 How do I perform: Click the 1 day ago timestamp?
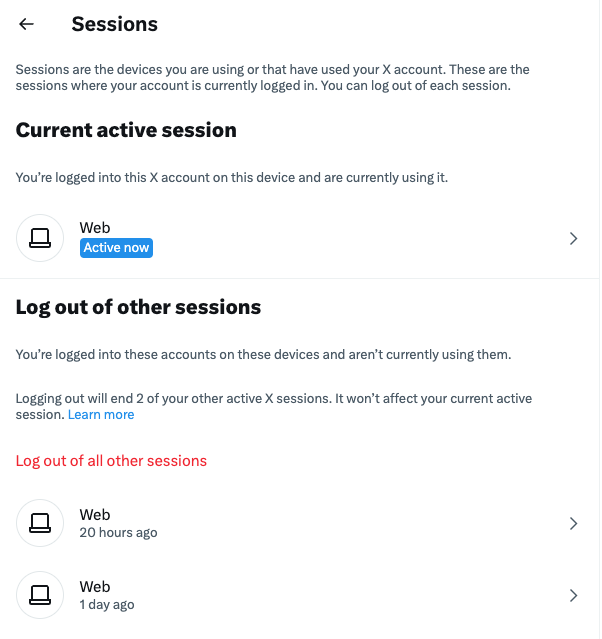(107, 605)
